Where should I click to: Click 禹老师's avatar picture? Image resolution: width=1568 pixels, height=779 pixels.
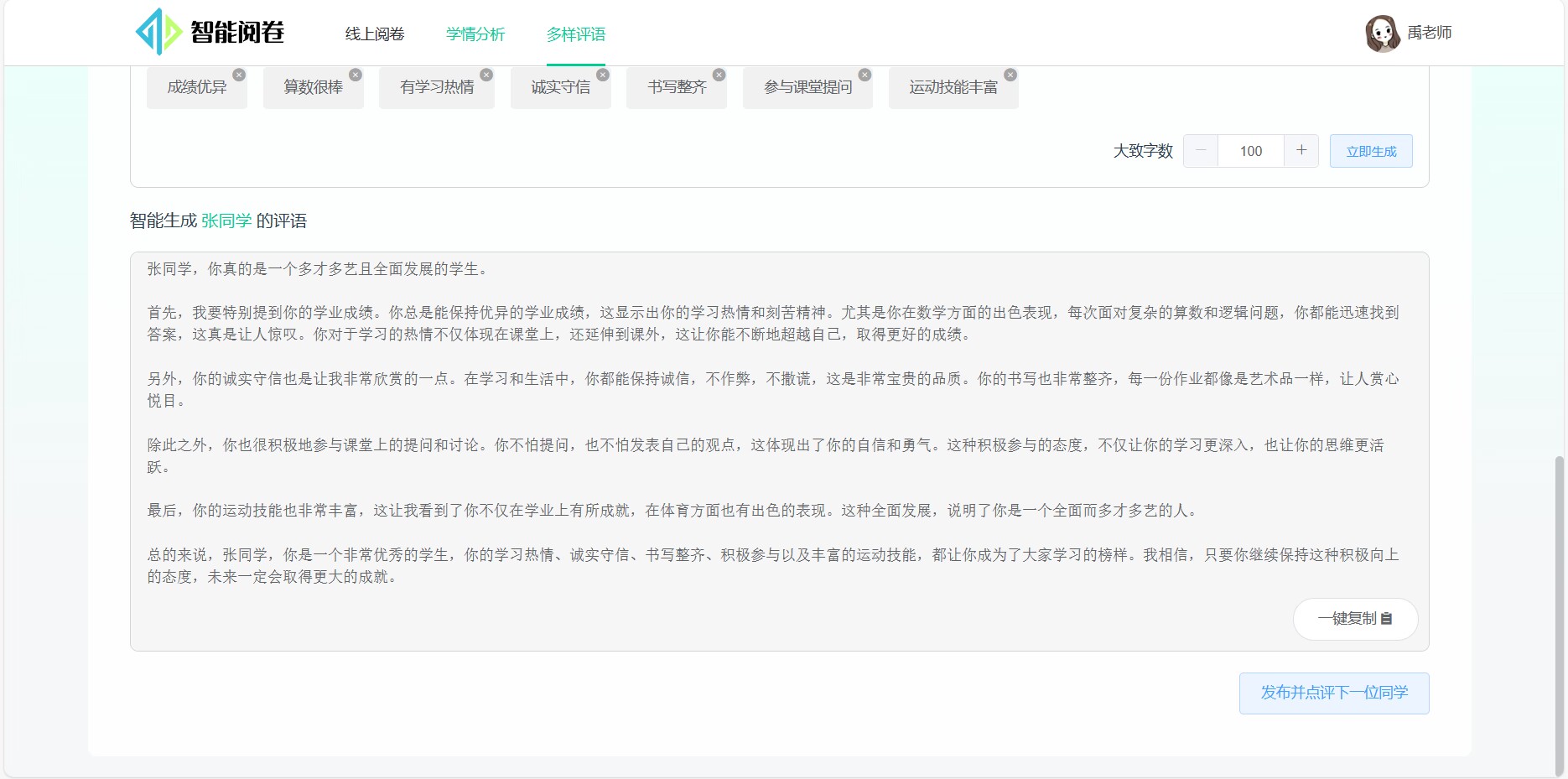click(1385, 33)
